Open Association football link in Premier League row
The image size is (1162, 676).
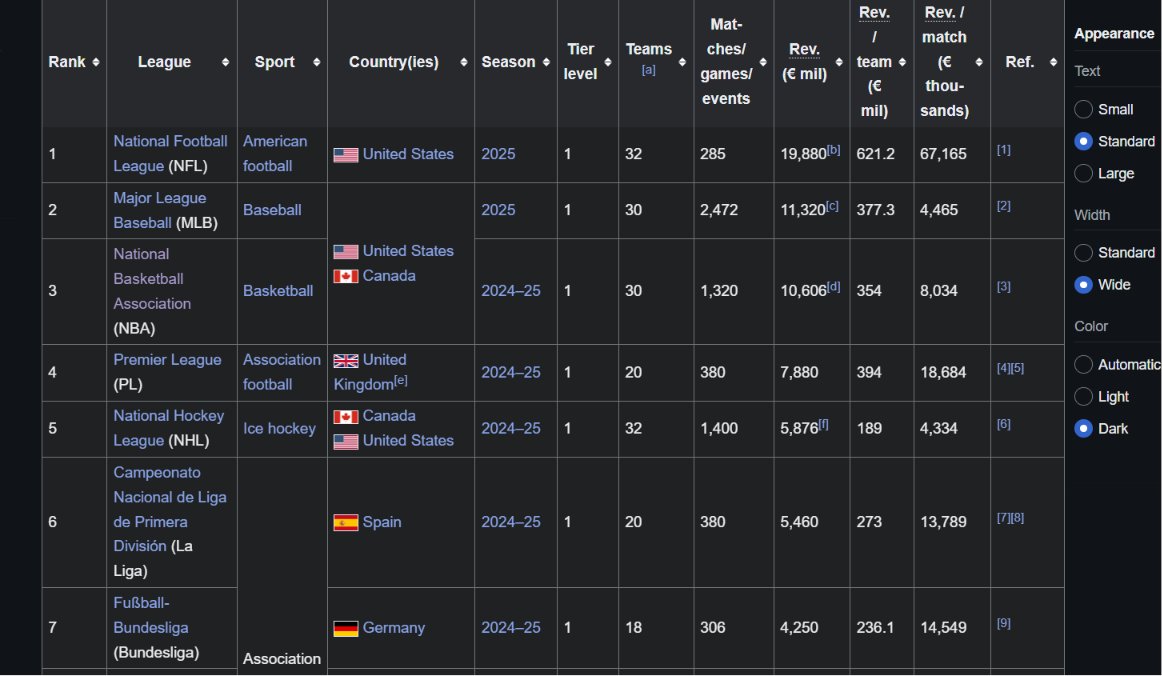click(x=282, y=372)
